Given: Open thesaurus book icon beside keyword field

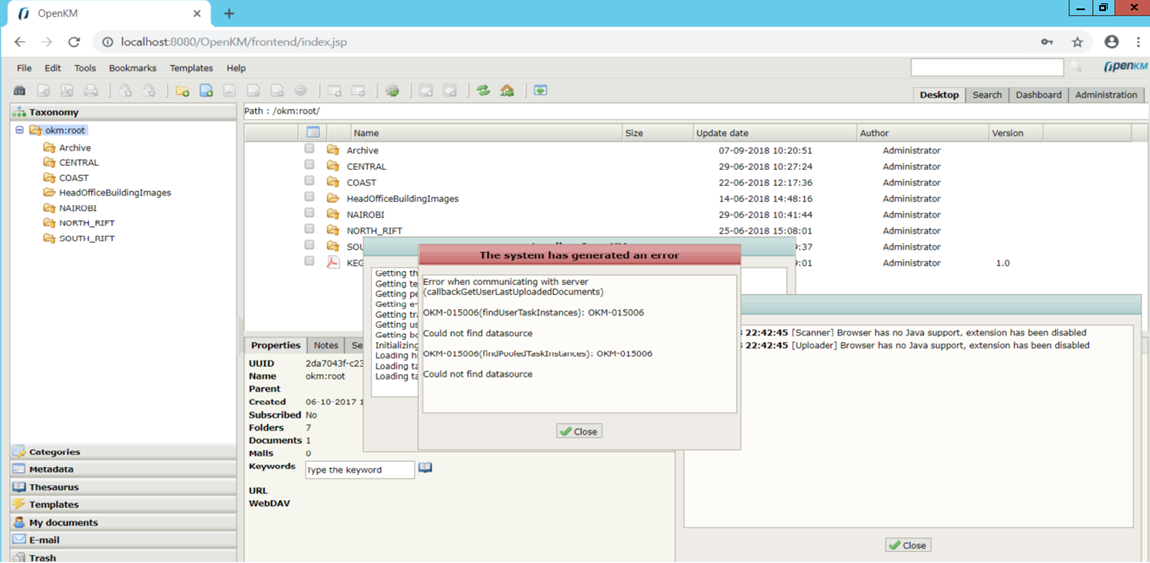Looking at the screenshot, I should (x=425, y=468).
